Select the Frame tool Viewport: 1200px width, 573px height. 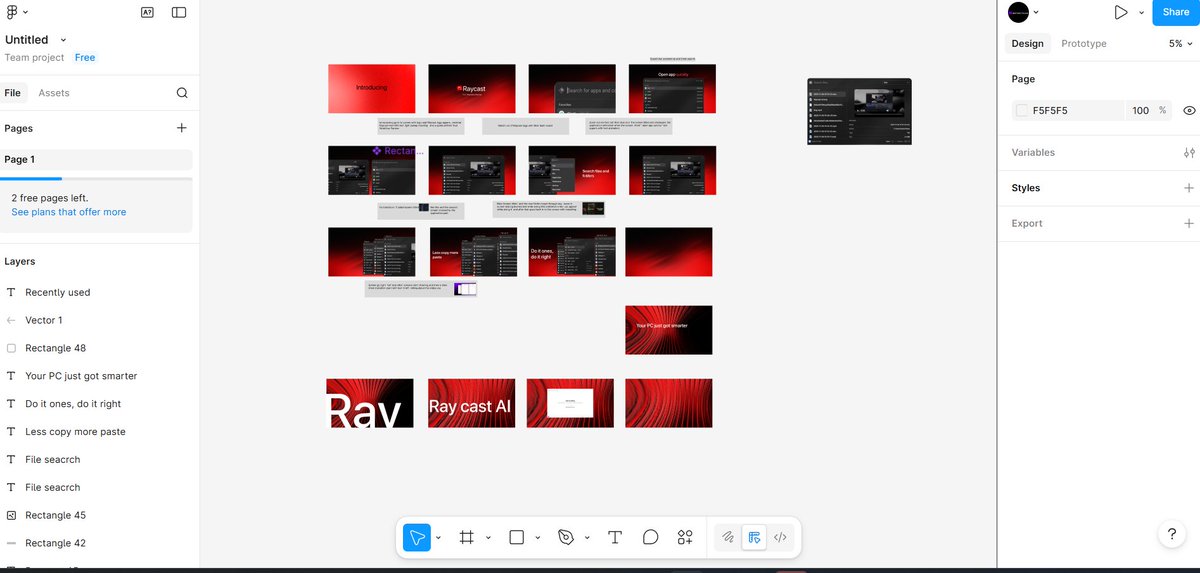coord(466,537)
